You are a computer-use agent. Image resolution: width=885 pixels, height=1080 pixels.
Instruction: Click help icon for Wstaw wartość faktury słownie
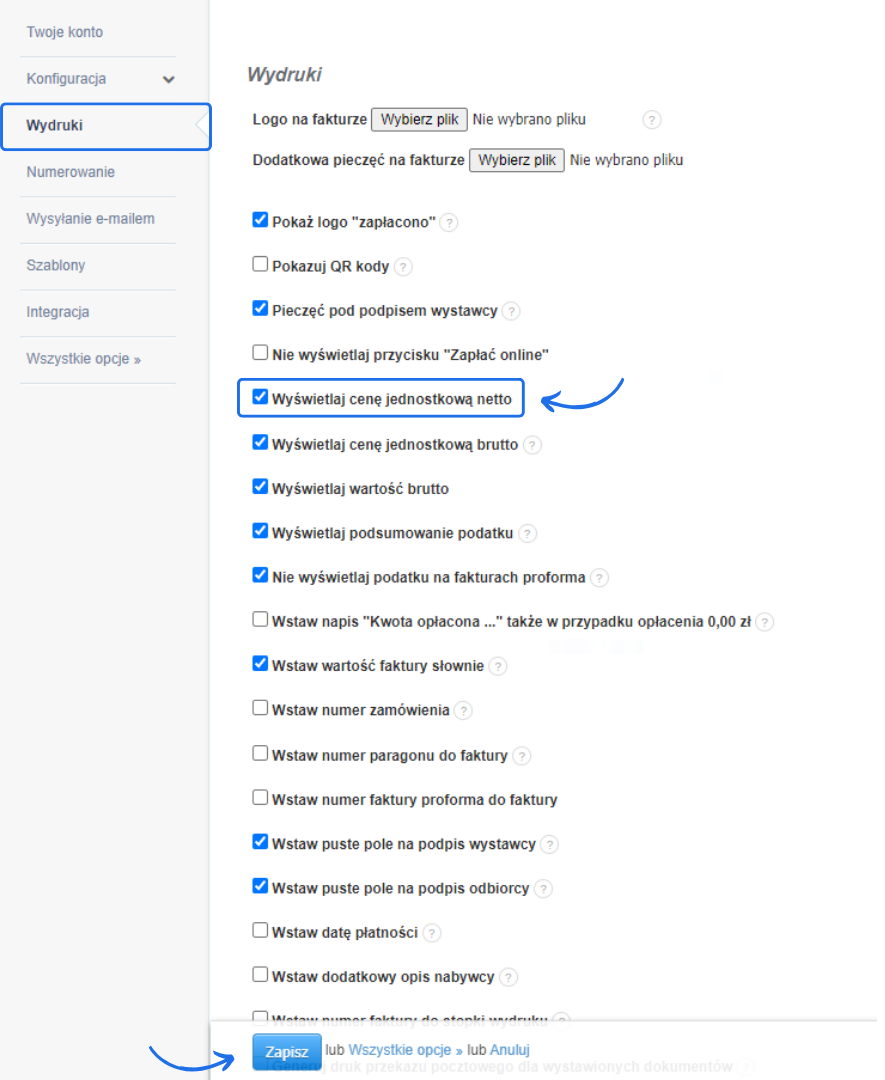click(x=498, y=666)
